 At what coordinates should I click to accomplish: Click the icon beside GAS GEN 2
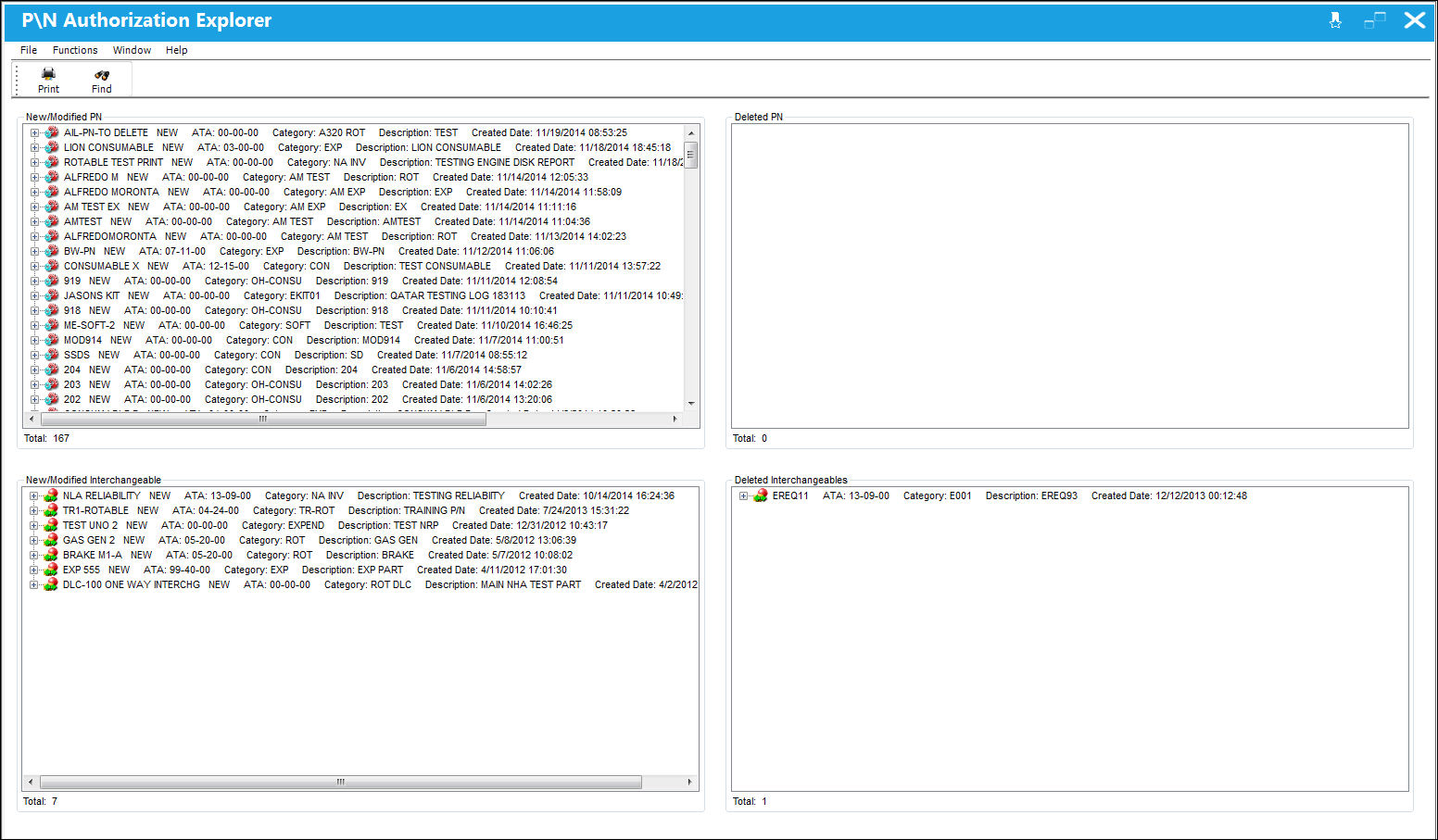click(51, 540)
